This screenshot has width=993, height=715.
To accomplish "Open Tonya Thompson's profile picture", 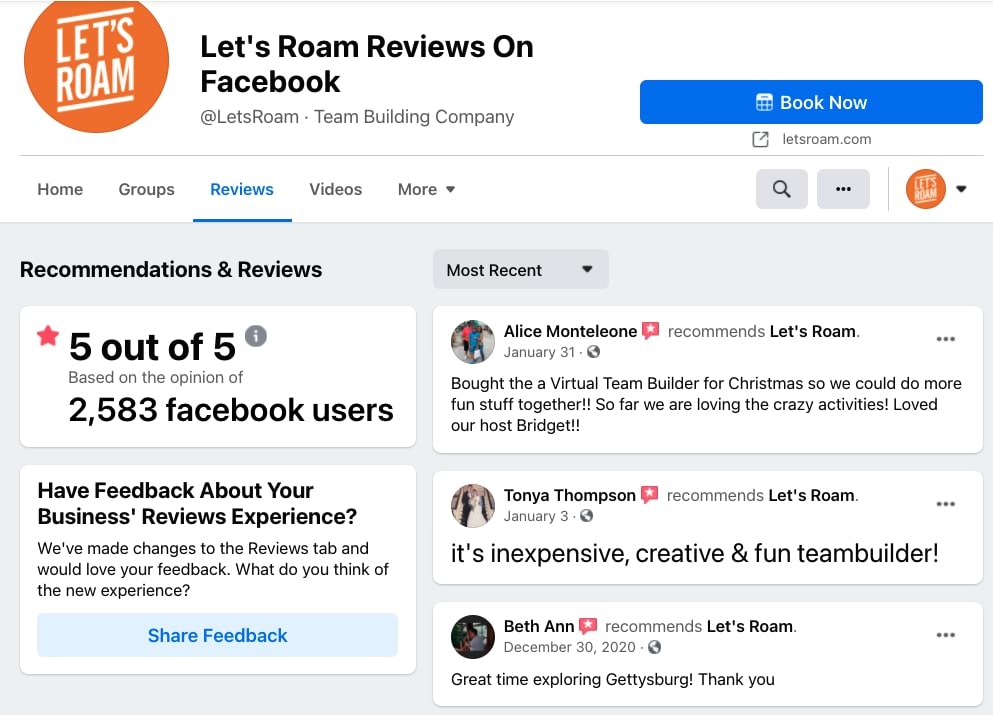I will pos(472,505).
